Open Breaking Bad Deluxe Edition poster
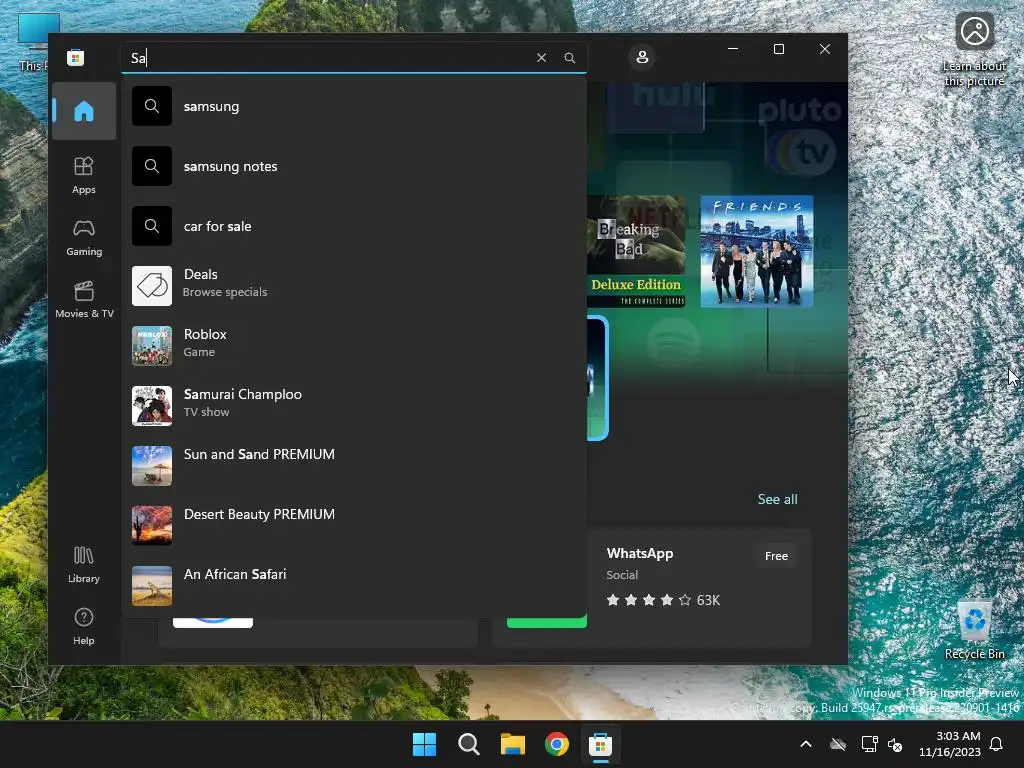Viewport: 1024px width, 768px height. (x=636, y=251)
